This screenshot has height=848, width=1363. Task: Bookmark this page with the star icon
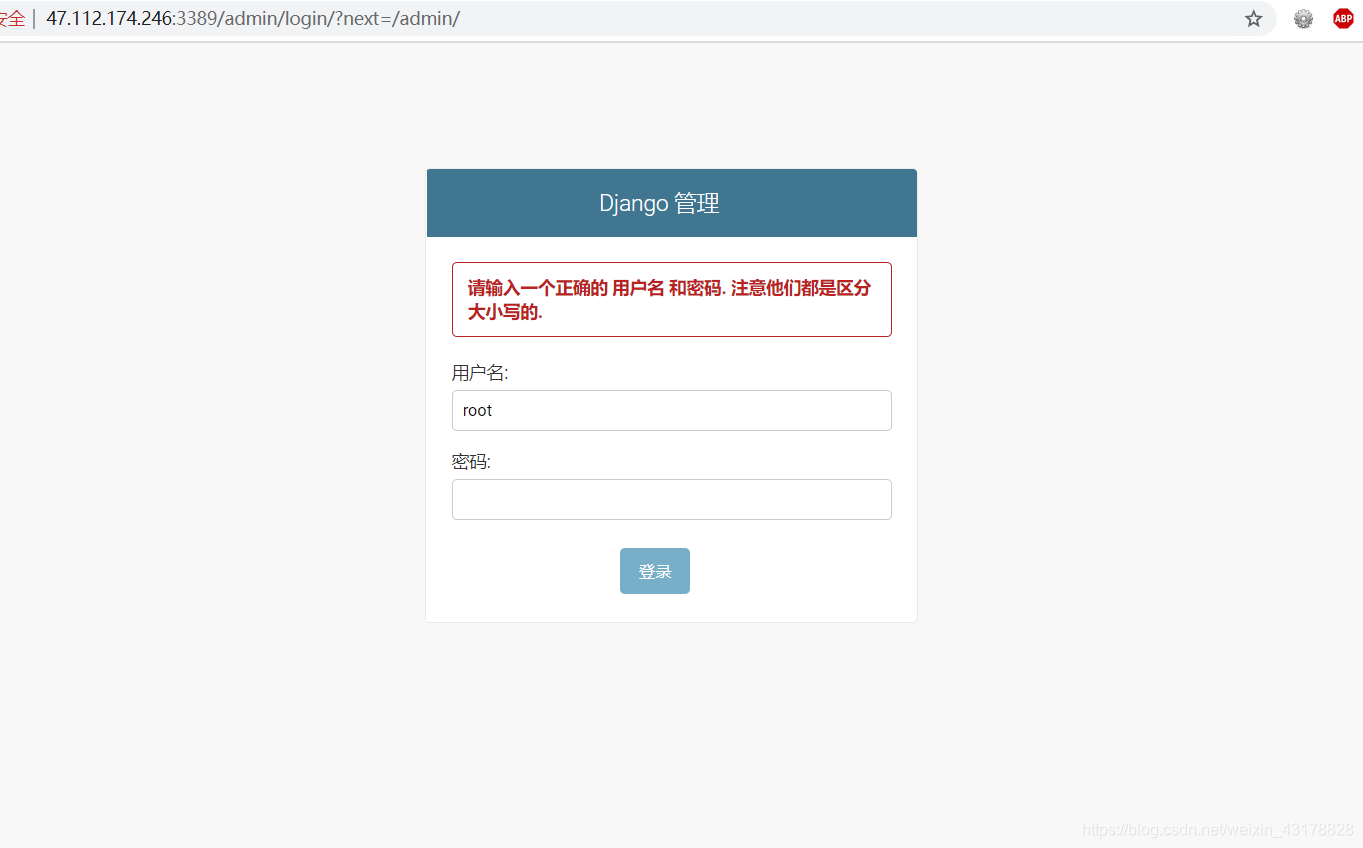(x=1253, y=19)
